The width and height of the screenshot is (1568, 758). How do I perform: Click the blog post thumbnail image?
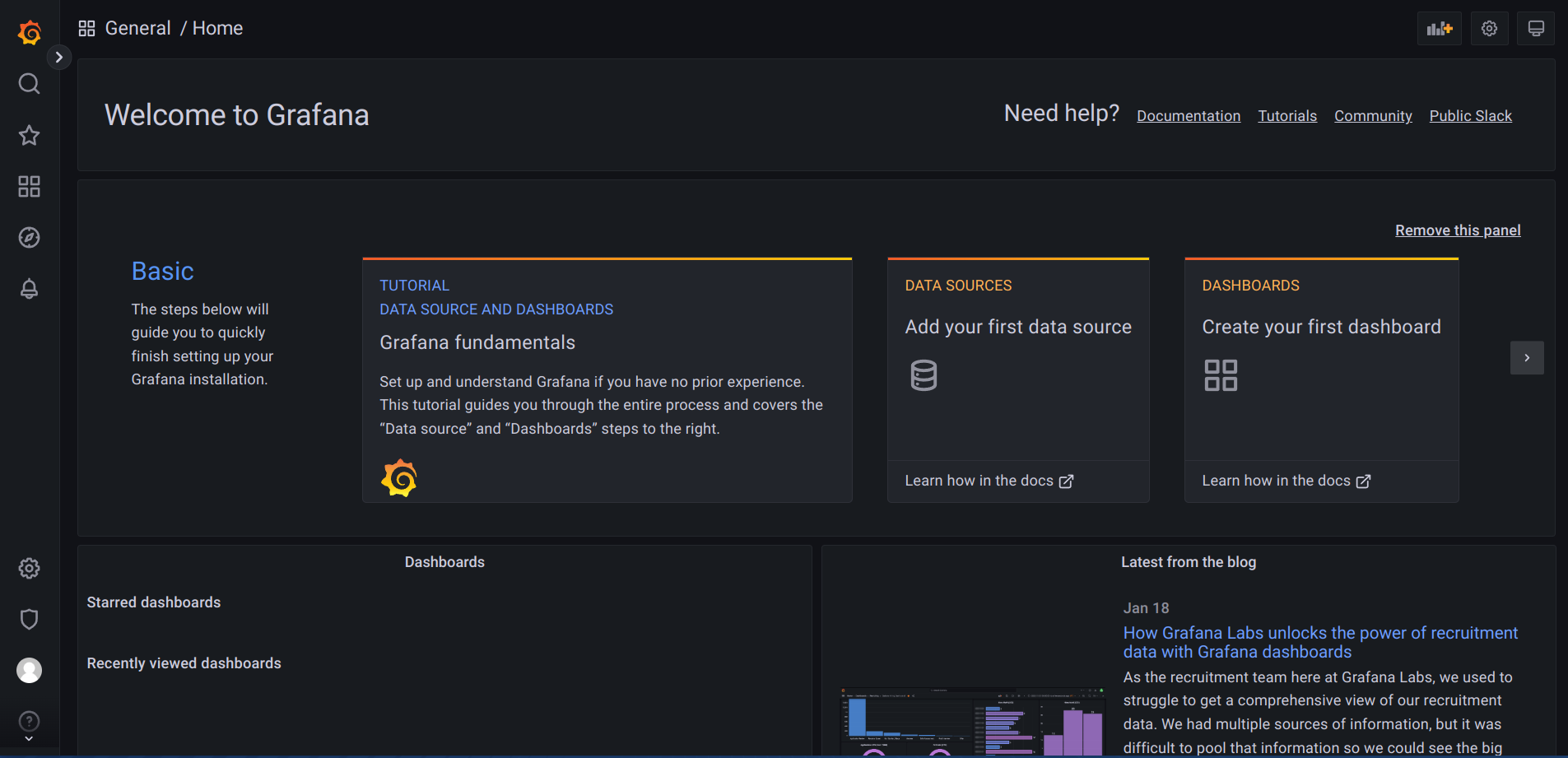(x=972, y=722)
